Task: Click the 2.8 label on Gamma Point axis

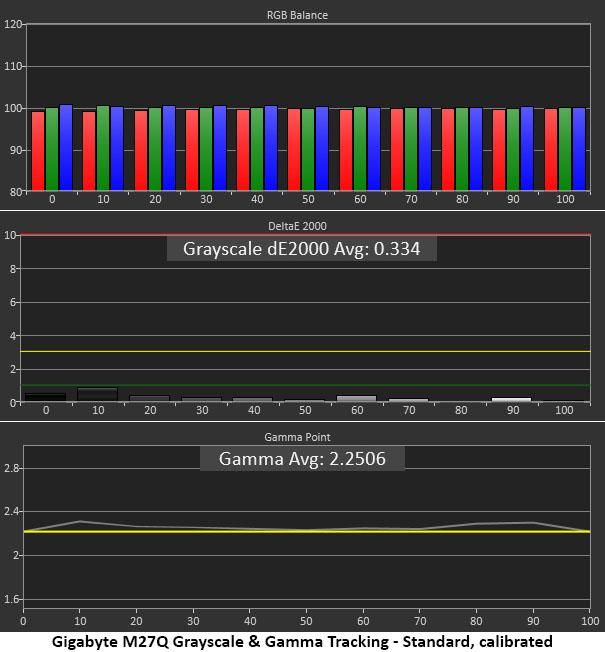Action: point(11,468)
